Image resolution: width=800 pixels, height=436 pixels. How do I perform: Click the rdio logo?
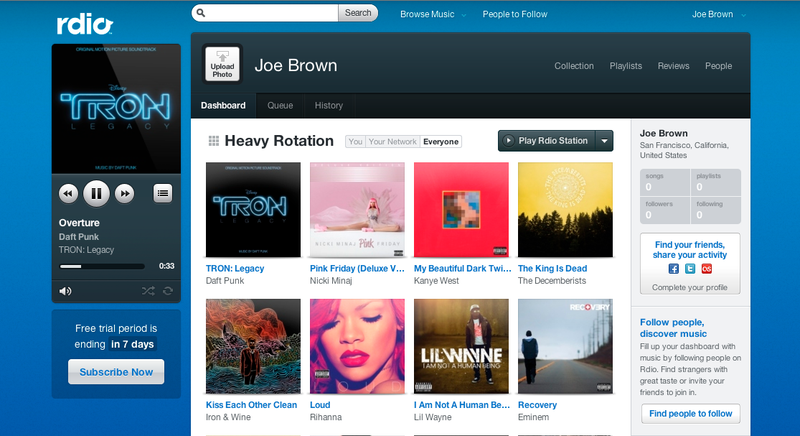(84, 24)
